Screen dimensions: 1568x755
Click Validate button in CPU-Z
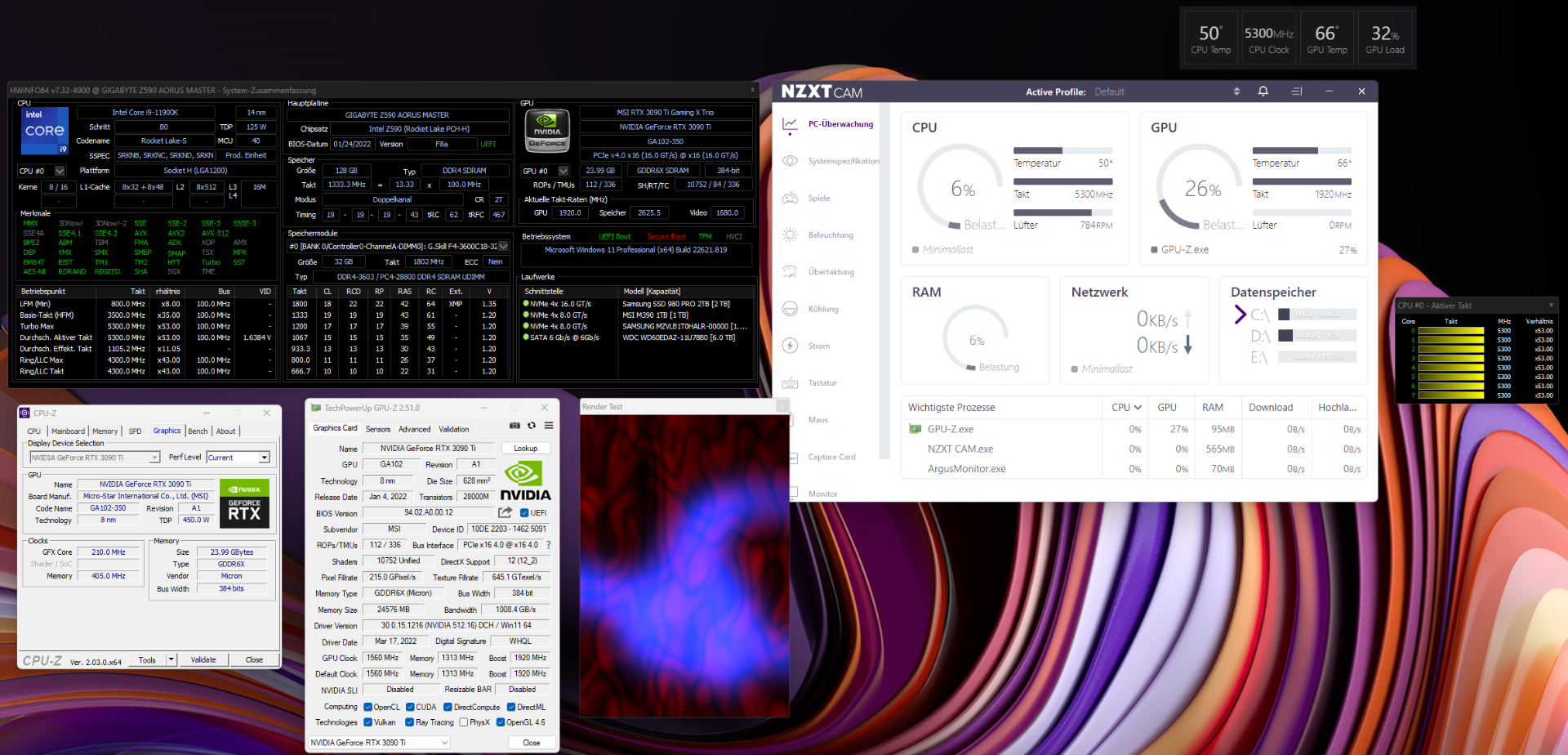pos(203,659)
